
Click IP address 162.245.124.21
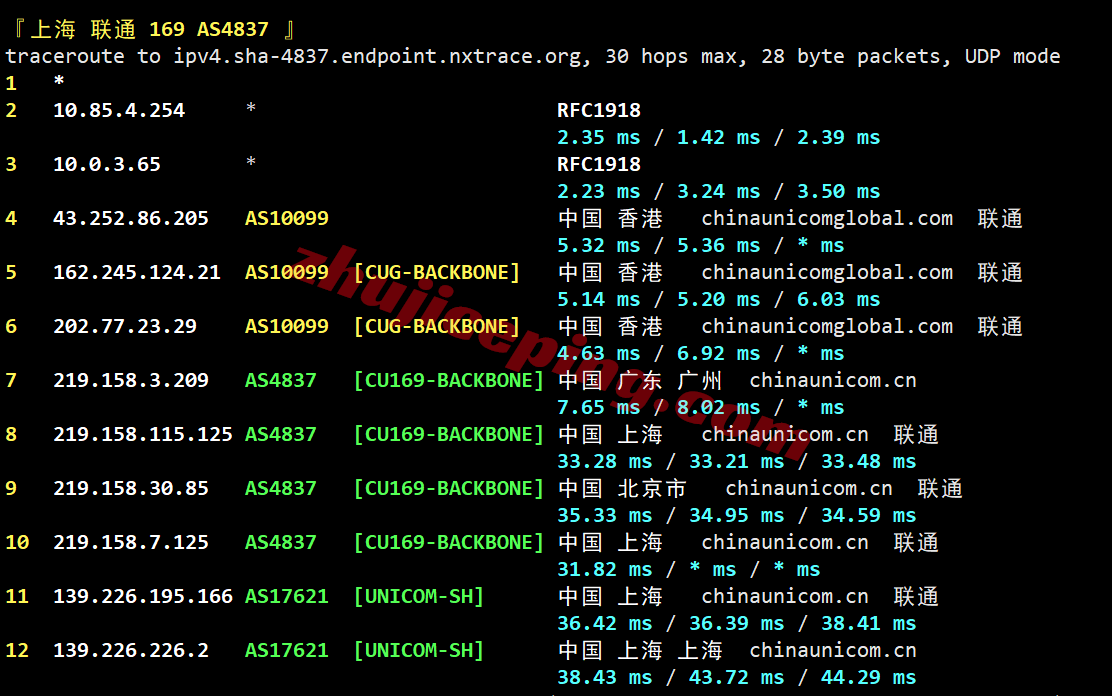(137, 272)
